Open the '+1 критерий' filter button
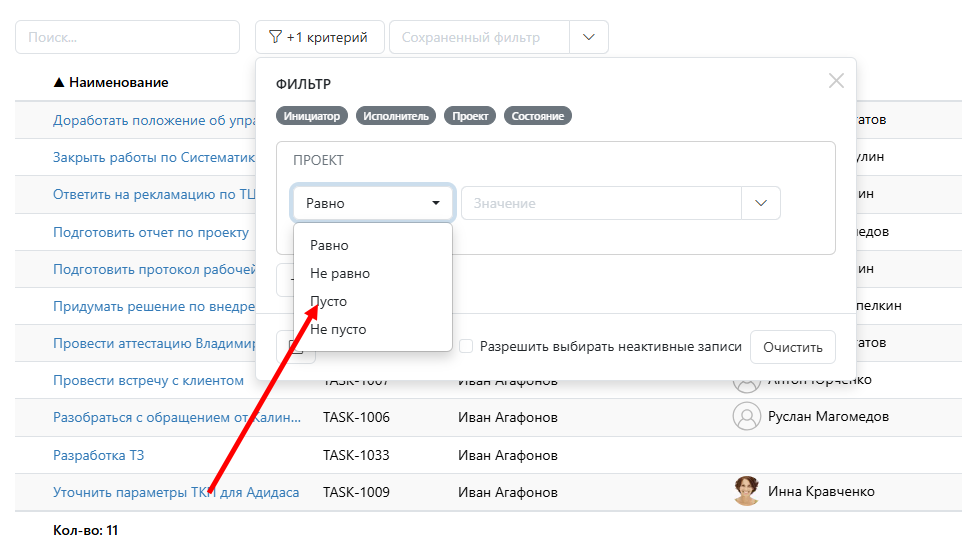Screen dimensions: 962x548 (320, 37)
